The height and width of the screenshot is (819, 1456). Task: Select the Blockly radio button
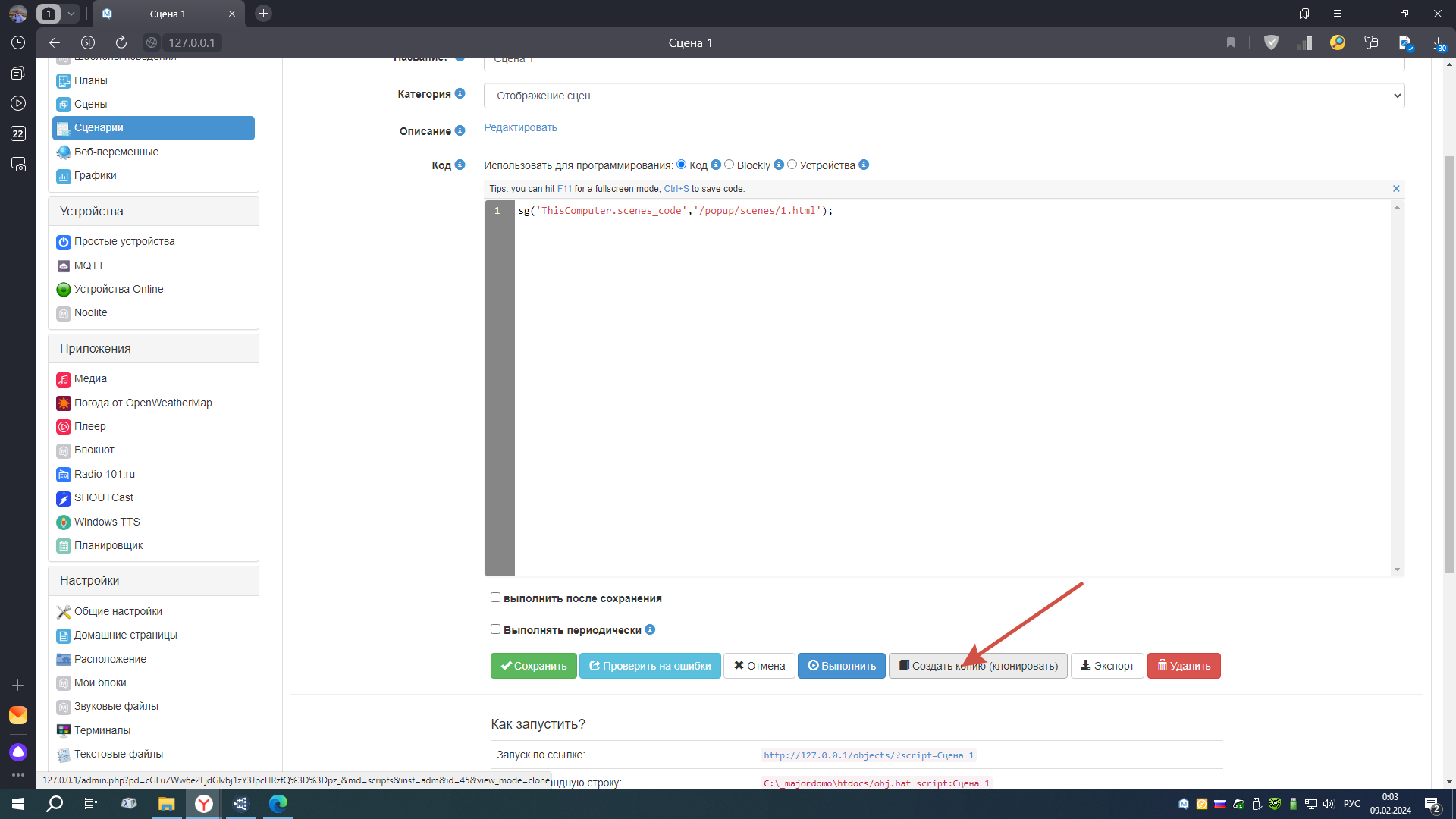(x=729, y=165)
